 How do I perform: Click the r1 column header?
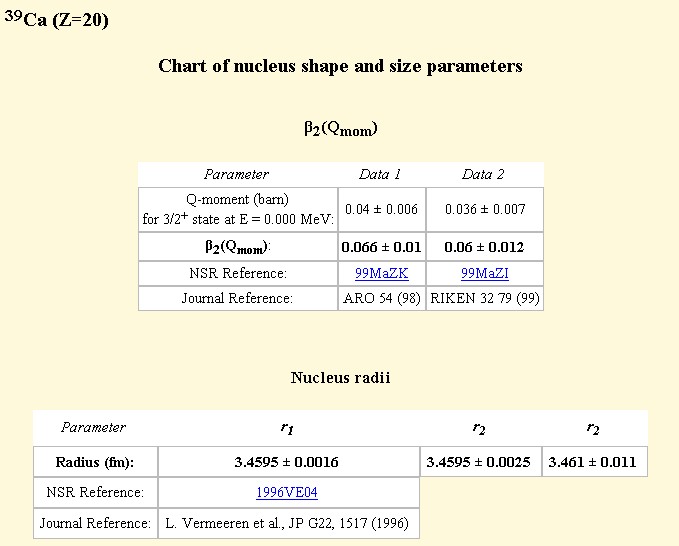pyautogui.click(x=287, y=428)
